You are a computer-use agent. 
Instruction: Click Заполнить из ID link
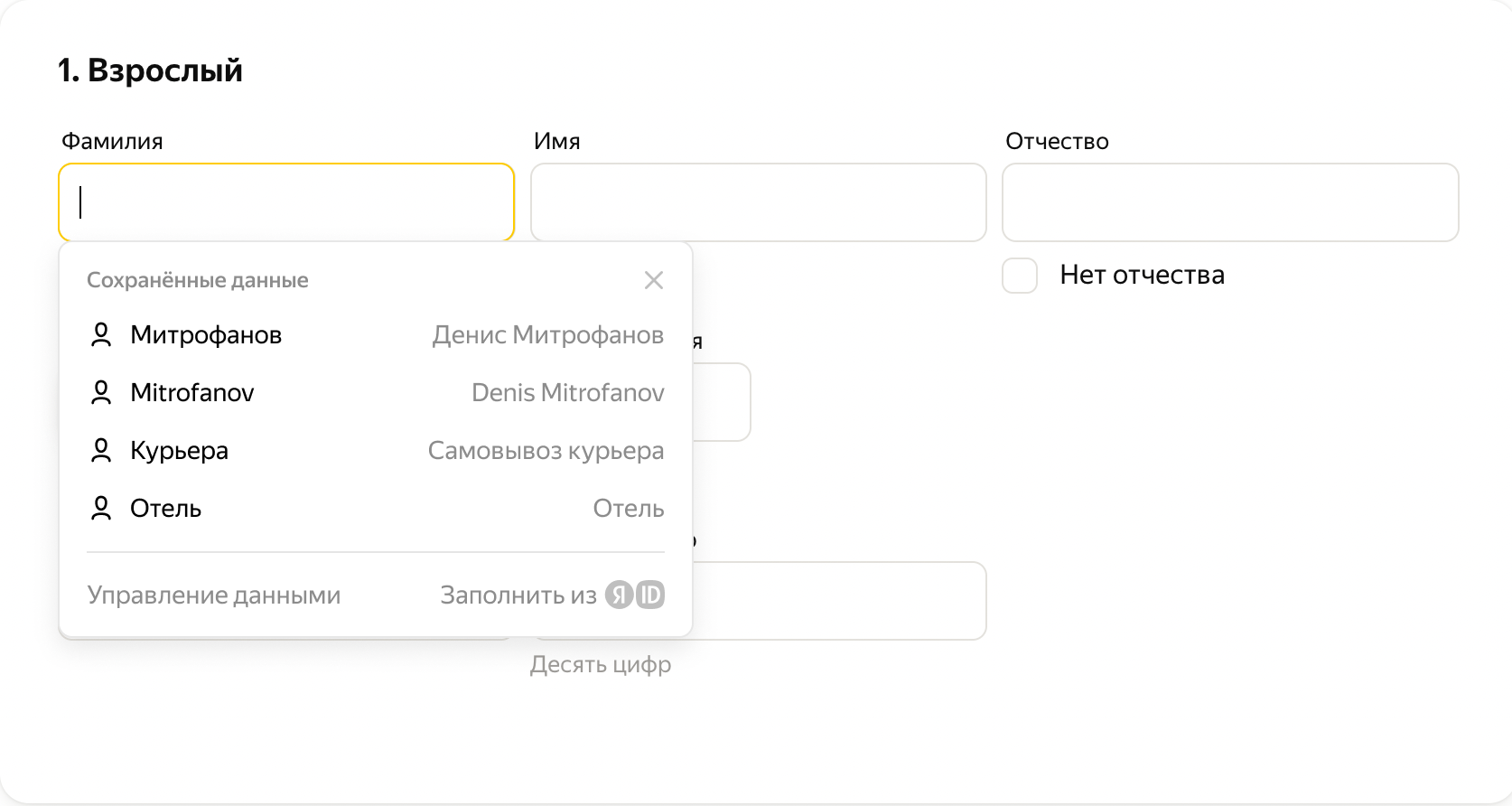point(518,595)
